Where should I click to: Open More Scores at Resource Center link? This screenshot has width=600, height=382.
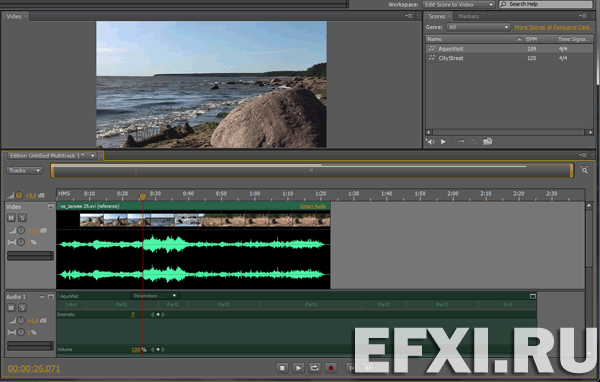click(554, 27)
